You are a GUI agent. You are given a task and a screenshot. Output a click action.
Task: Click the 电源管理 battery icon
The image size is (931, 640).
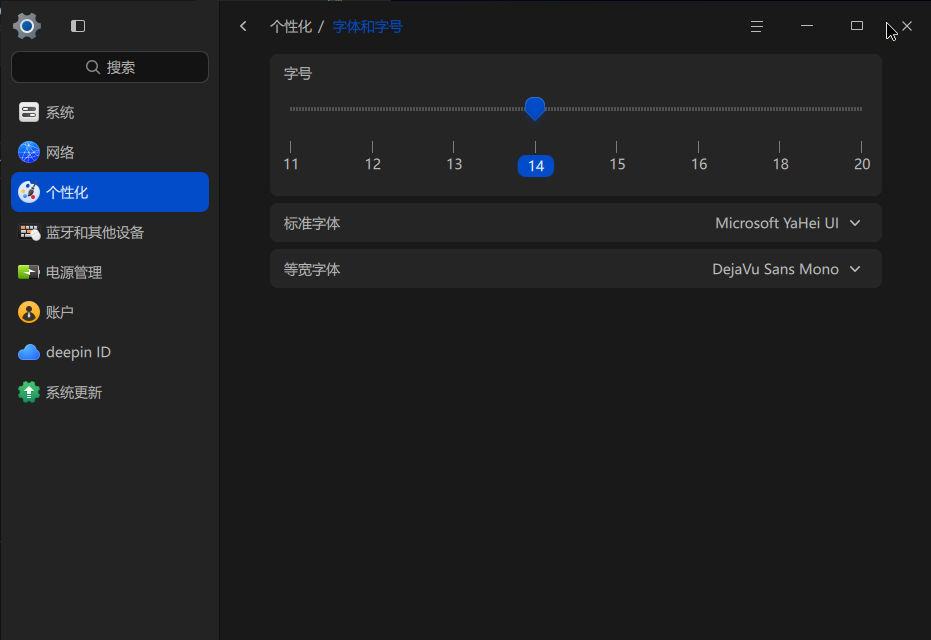28,272
